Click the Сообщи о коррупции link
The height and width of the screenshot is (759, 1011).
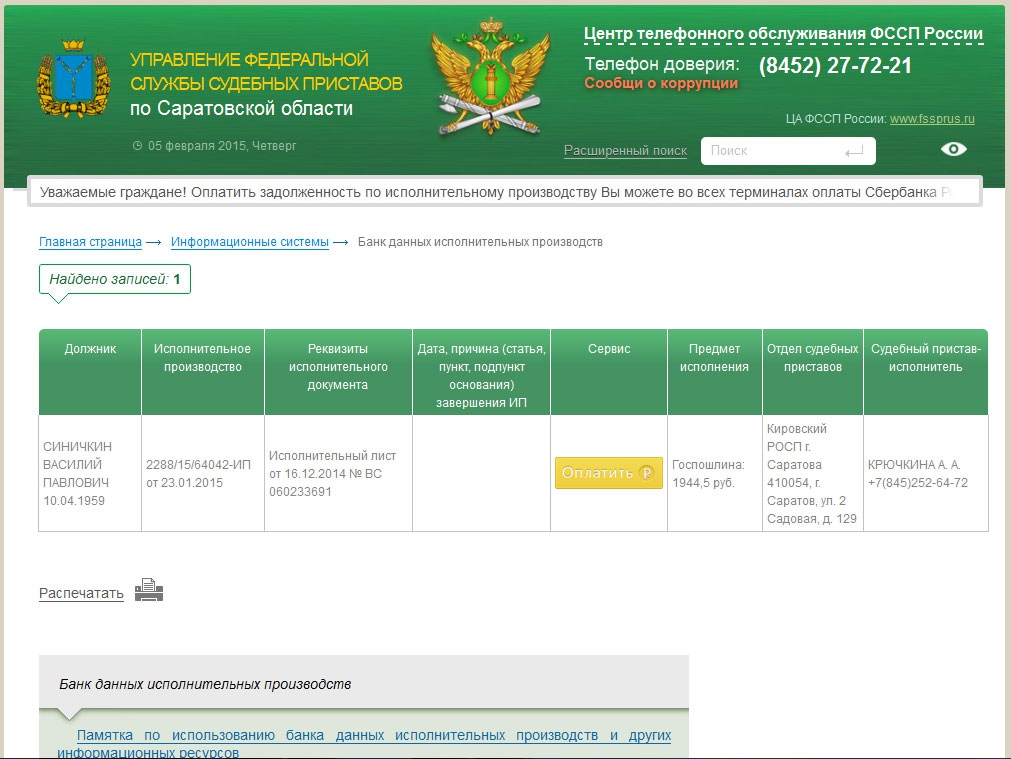(x=661, y=84)
